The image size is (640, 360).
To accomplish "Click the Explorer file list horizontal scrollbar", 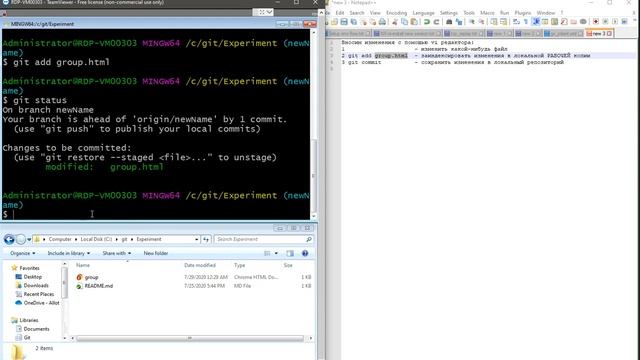I will click(190, 338).
